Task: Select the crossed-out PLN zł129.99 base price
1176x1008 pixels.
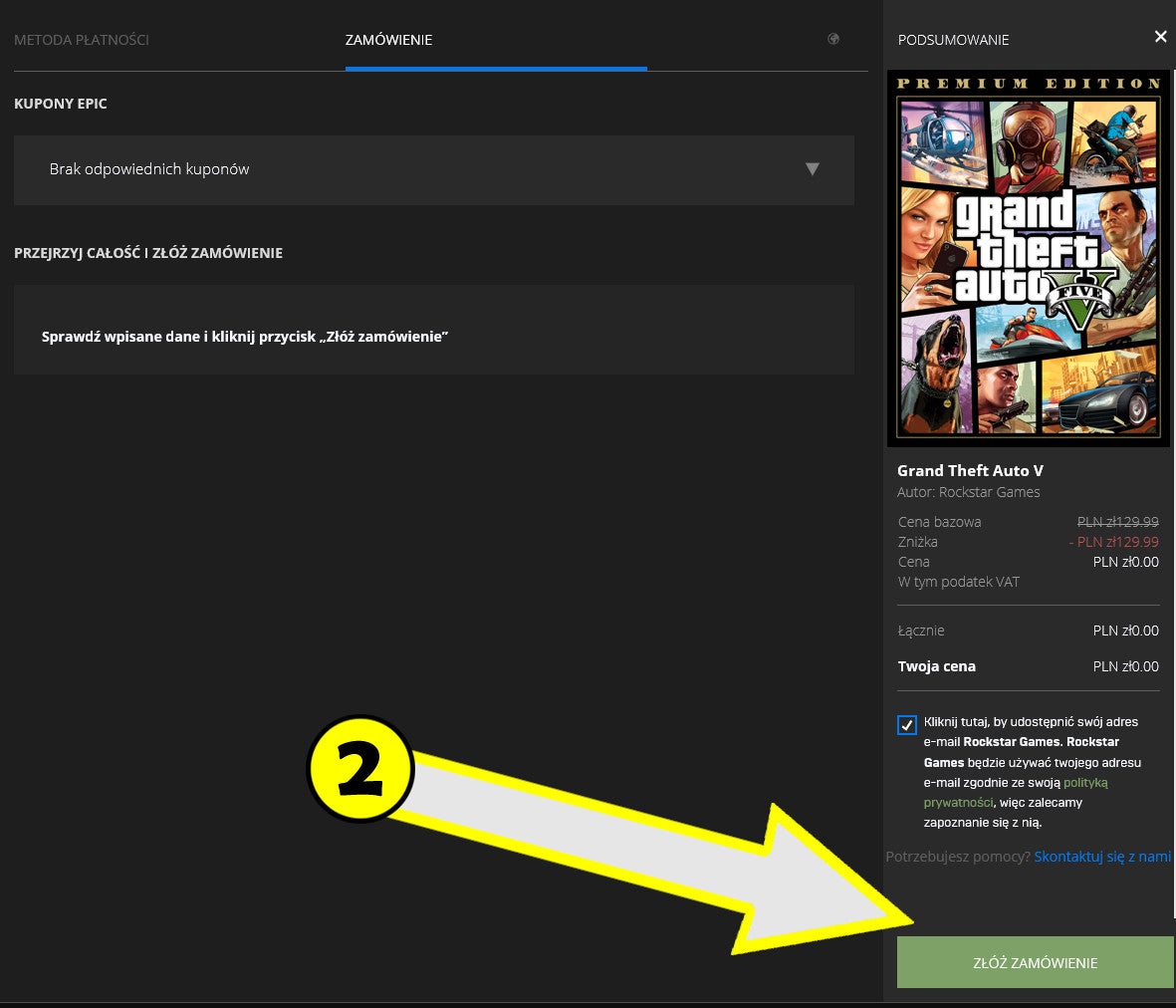Action: (x=1115, y=522)
